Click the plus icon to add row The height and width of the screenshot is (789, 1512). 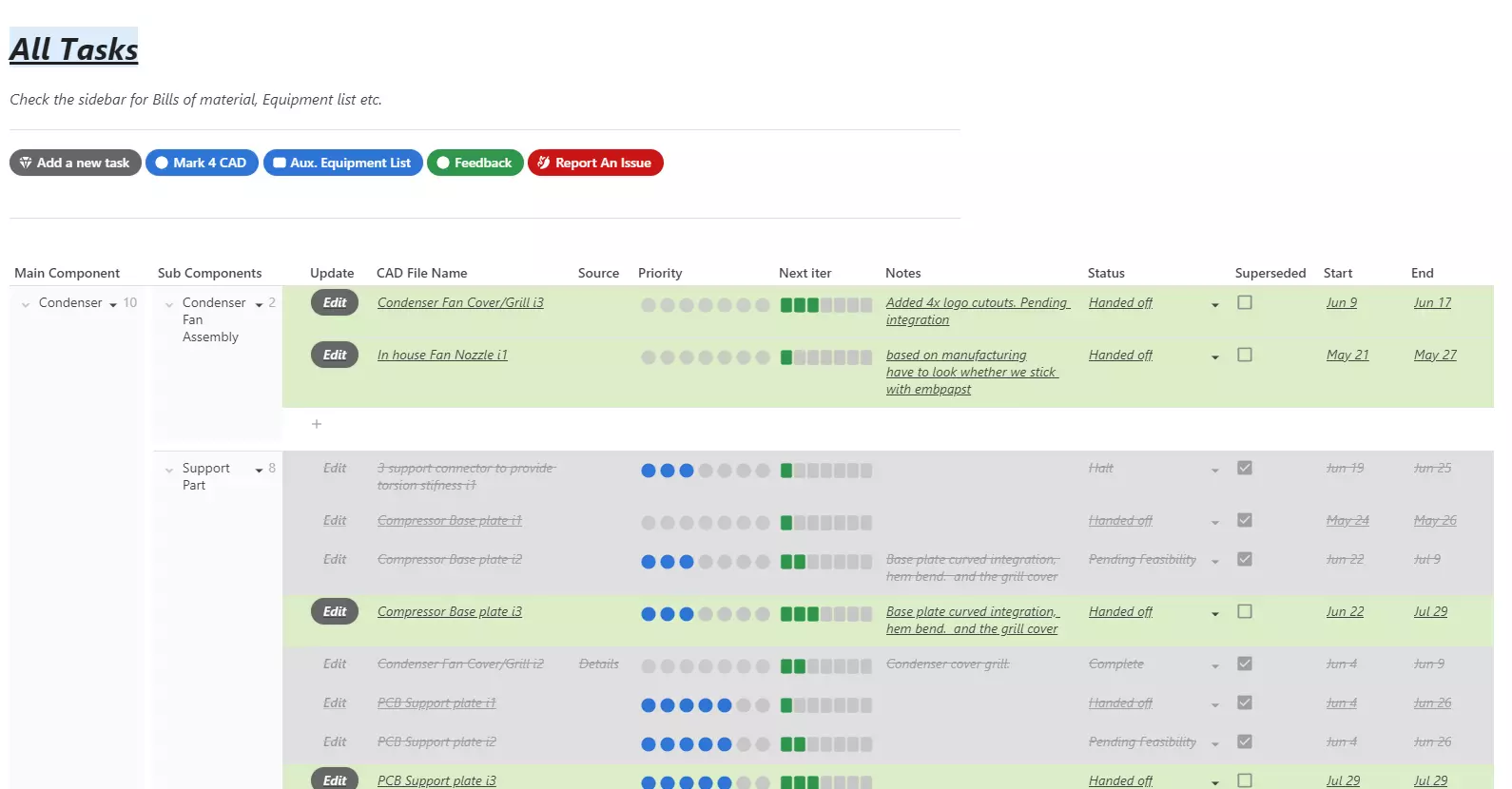click(x=317, y=424)
